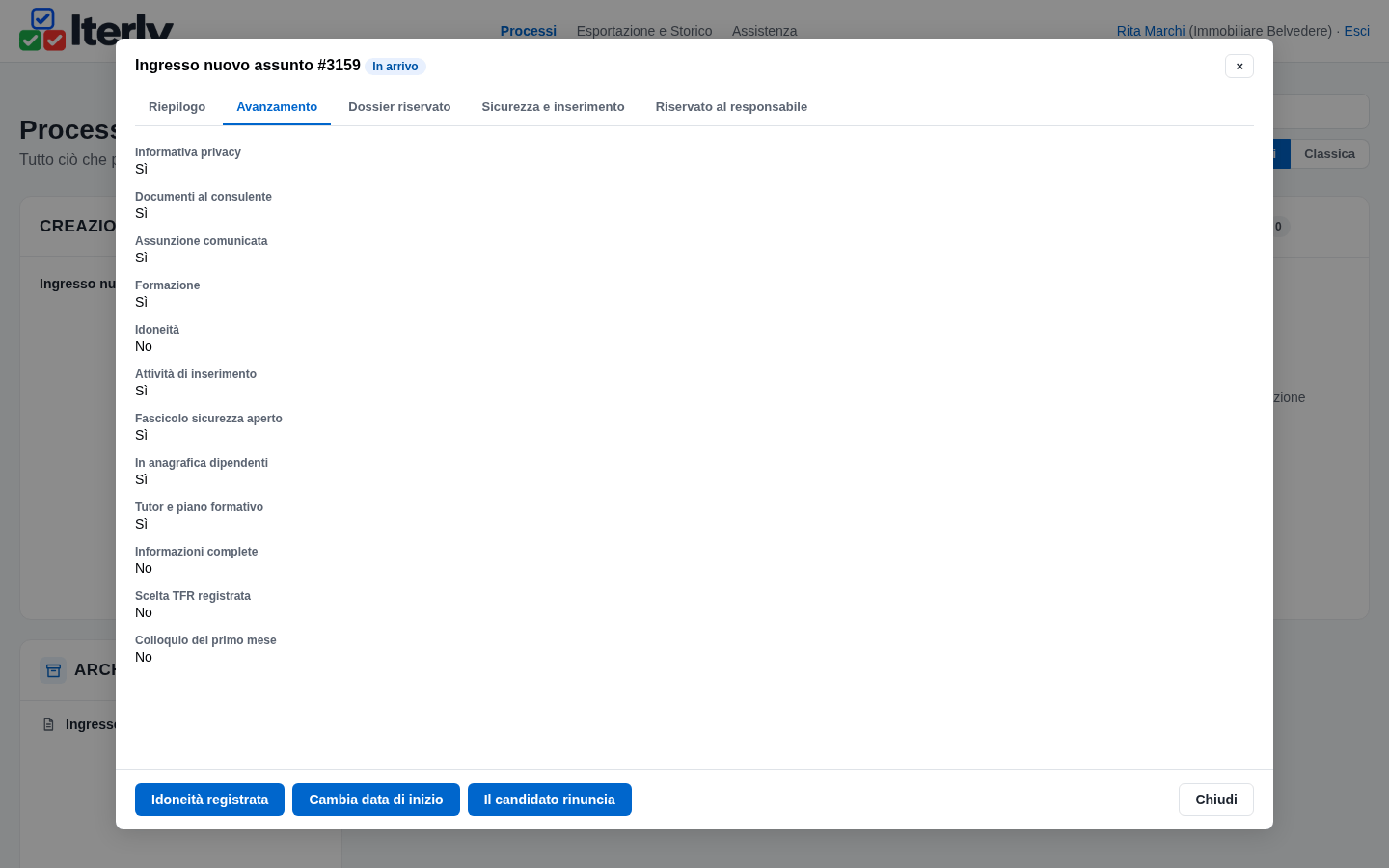Click the Assunzione comunicata label
1389x868 pixels.
(x=202, y=241)
